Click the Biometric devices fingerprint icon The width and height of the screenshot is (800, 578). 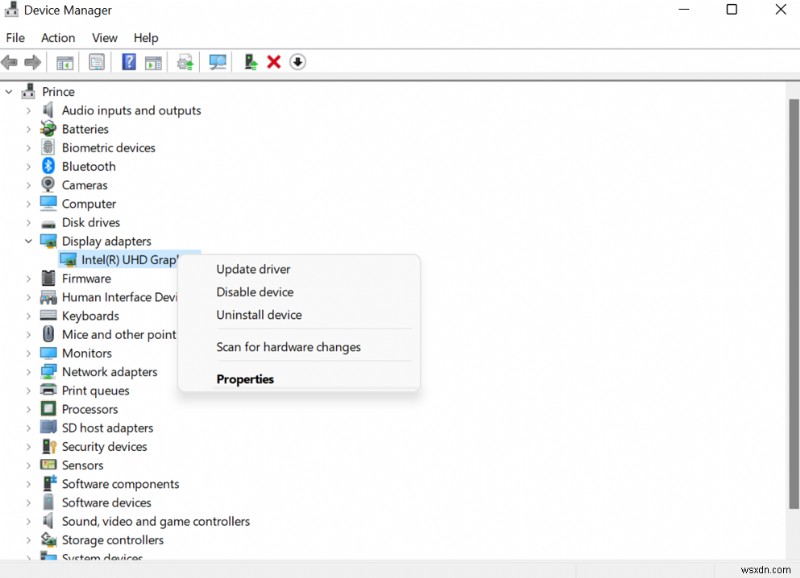(48, 147)
